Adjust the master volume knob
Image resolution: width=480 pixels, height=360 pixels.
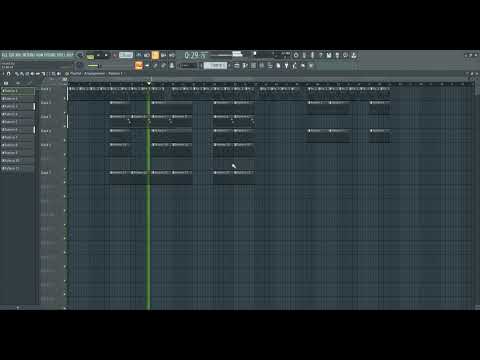click(x=80, y=55)
